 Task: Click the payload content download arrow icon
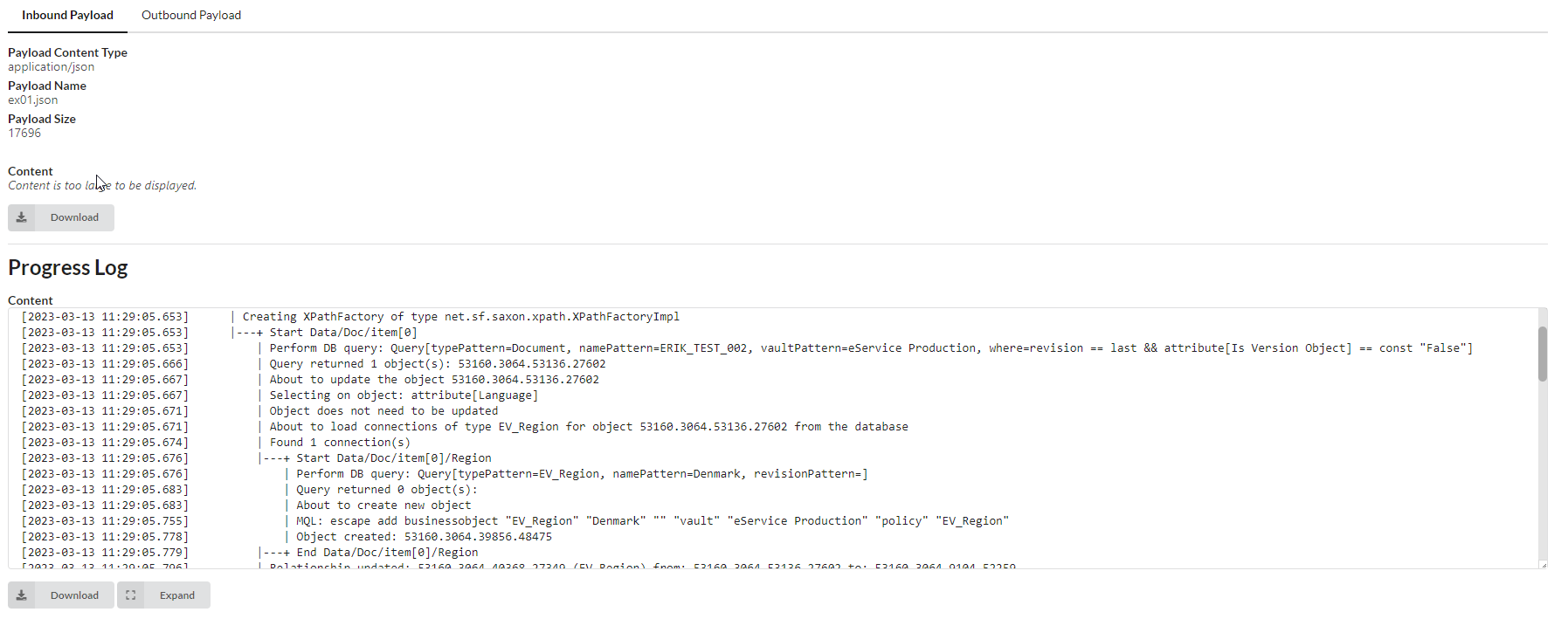pyautogui.click(x=22, y=217)
